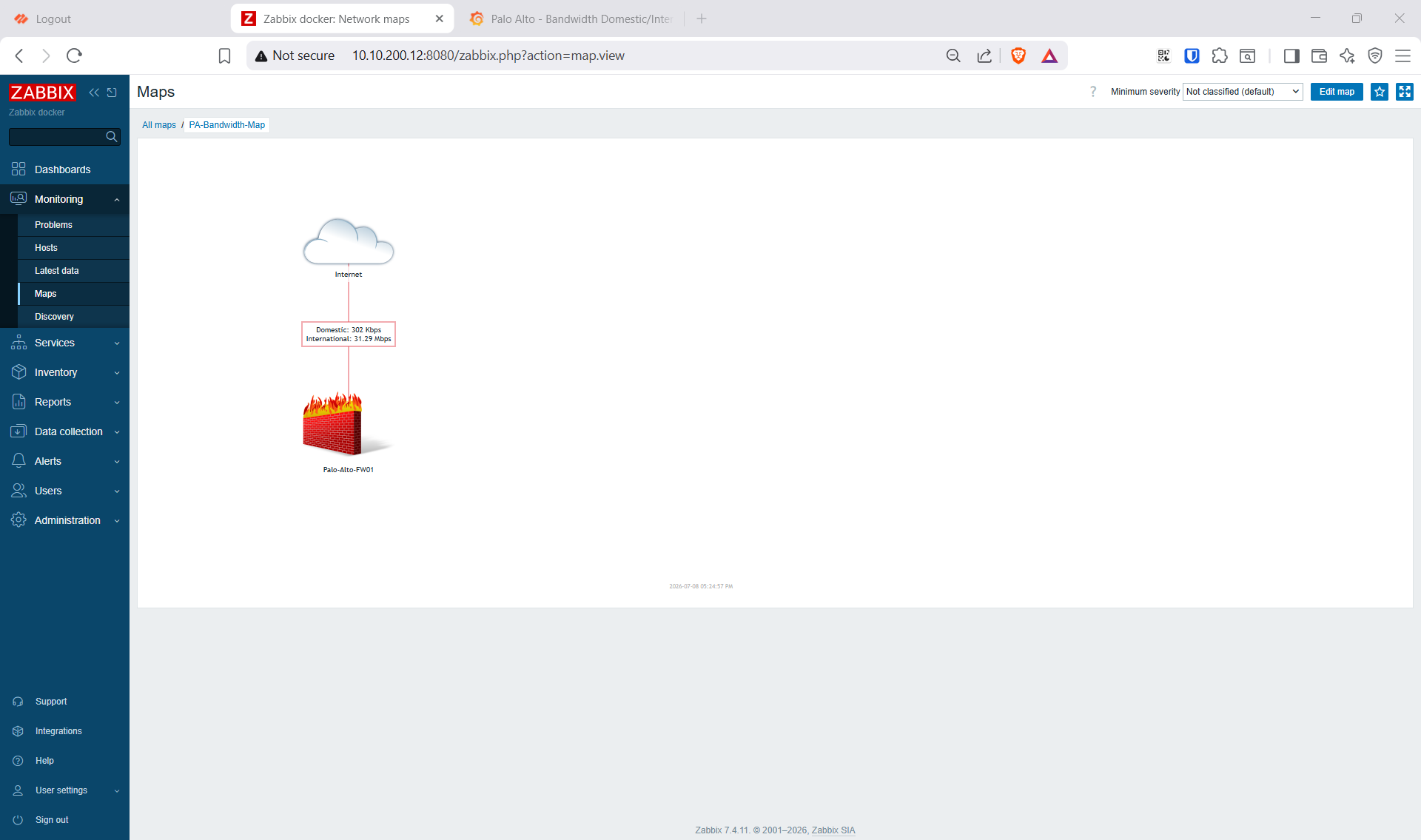Click the Help question-mark icon in sidebar
This screenshot has width=1421, height=840.
pos(18,761)
